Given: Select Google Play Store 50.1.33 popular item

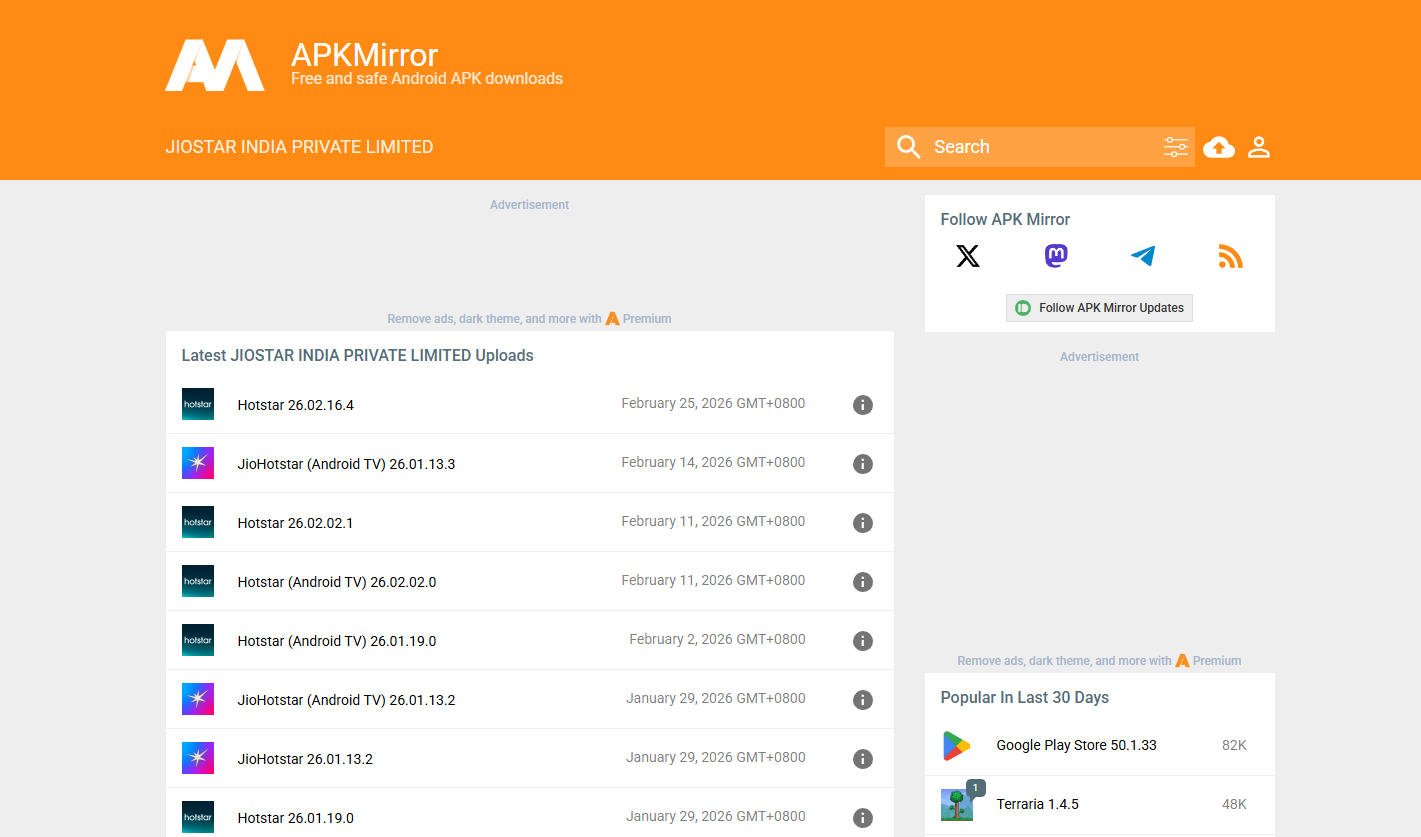Looking at the screenshot, I should [1076, 745].
